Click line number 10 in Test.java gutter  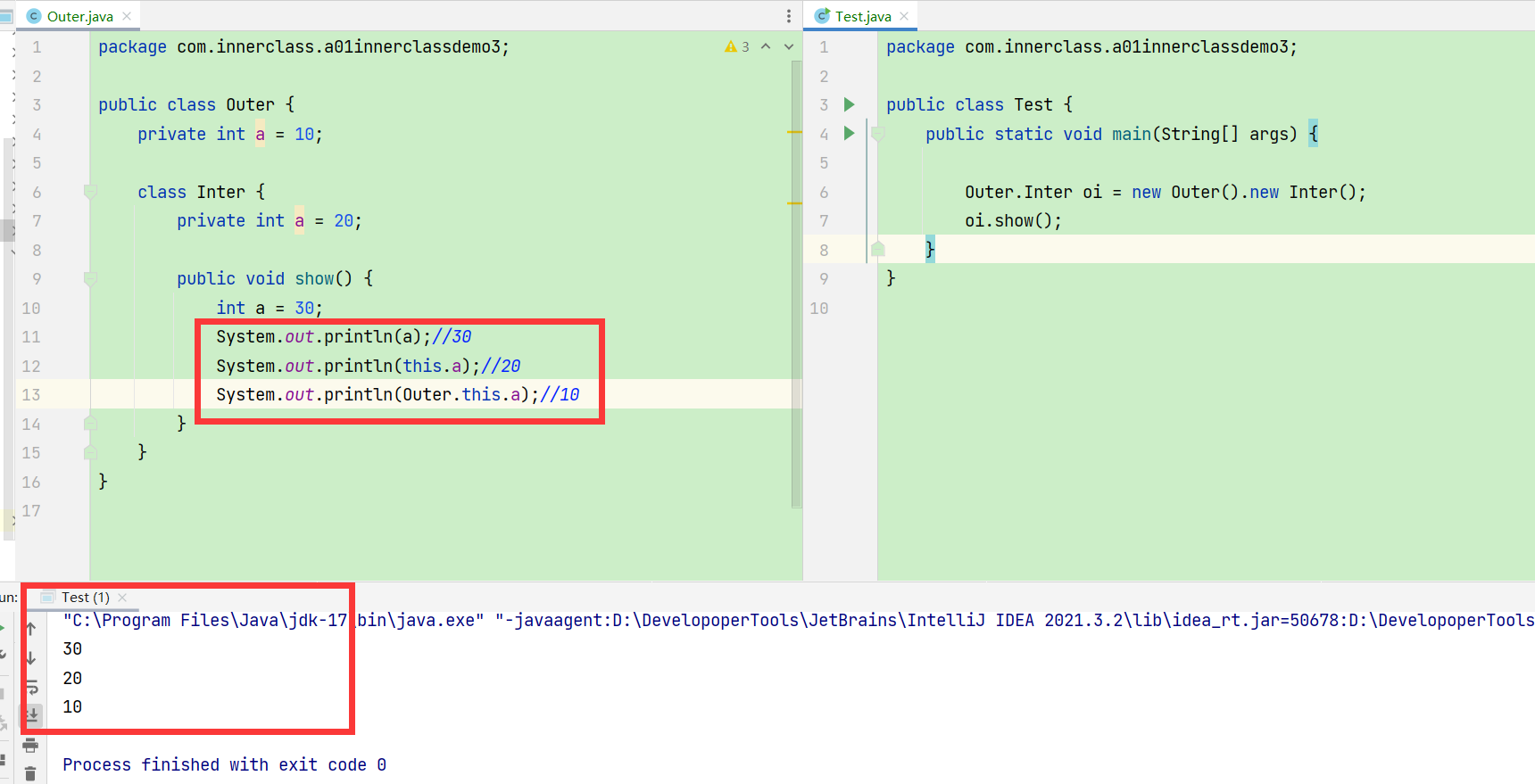pos(819,308)
